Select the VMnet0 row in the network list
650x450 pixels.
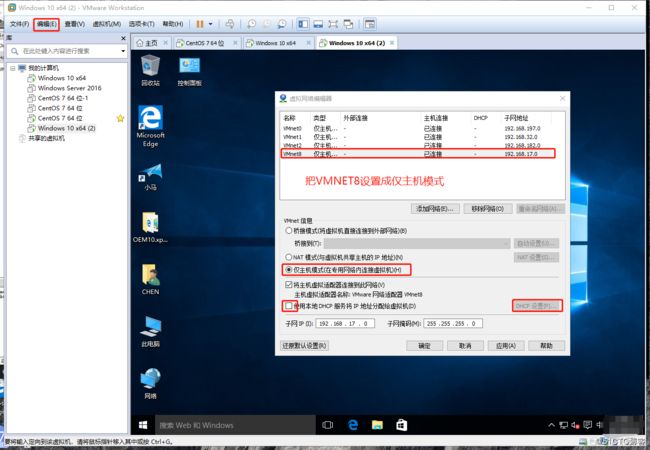click(x=417, y=128)
